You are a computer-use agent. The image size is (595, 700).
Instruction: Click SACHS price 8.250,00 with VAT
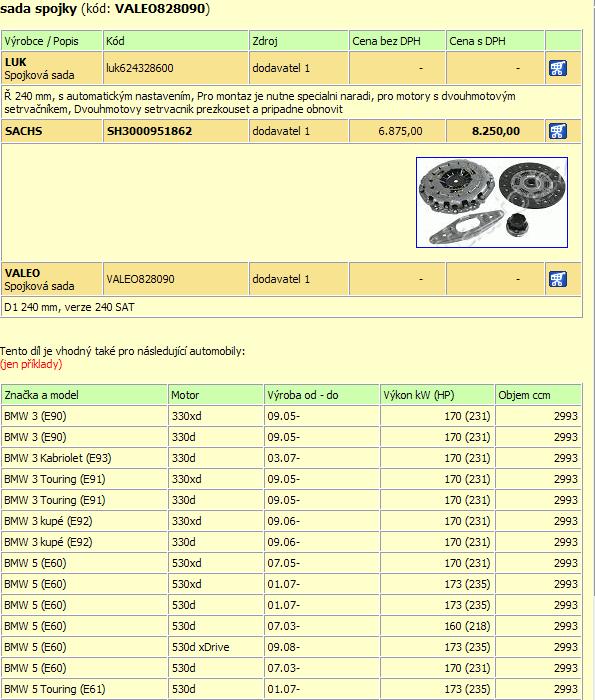(x=495, y=131)
